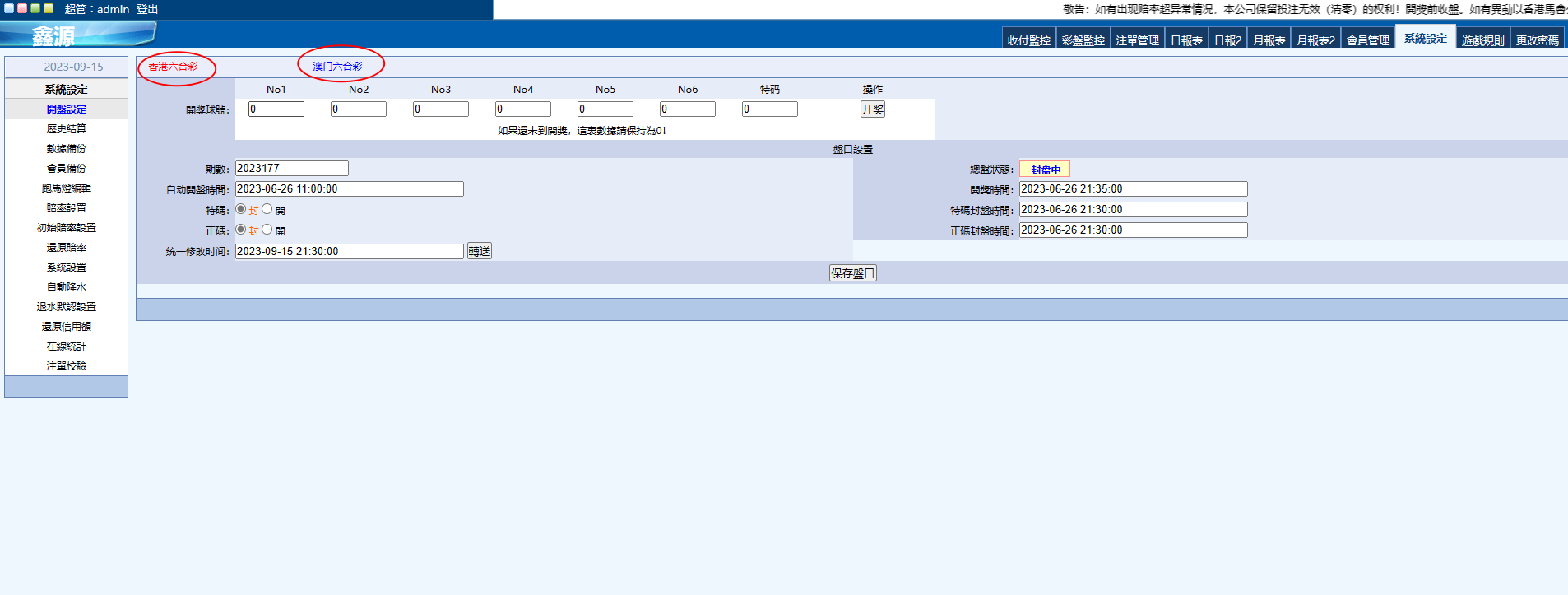1568x595 pixels.
Task: Log out using the 登出 link
Action: pos(147,9)
